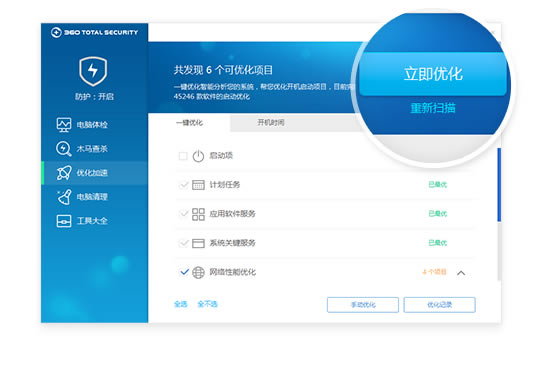Switch to the 开机时间 tab
540x365 pixels.
tap(271, 123)
